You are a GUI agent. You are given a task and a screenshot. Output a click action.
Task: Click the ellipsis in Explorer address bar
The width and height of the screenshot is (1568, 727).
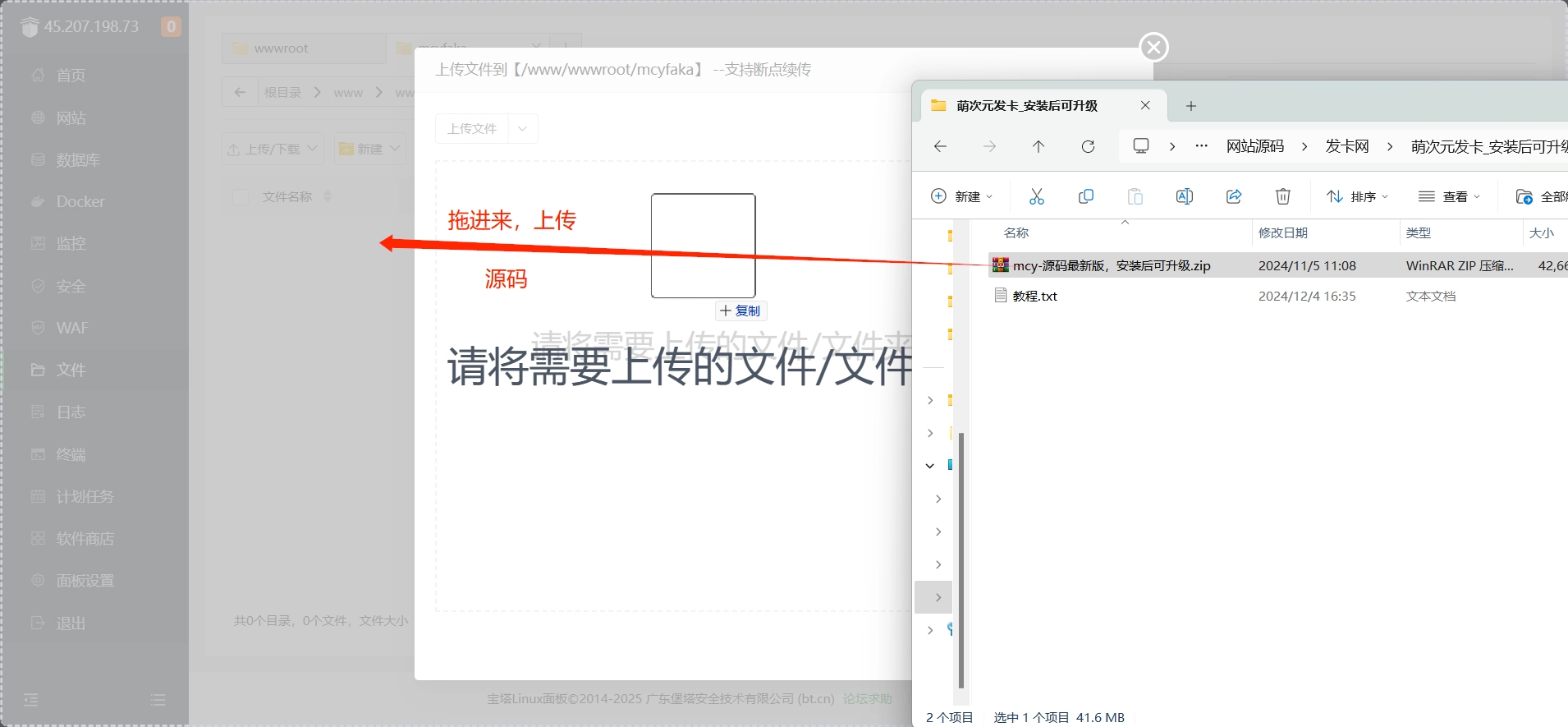point(1202,145)
